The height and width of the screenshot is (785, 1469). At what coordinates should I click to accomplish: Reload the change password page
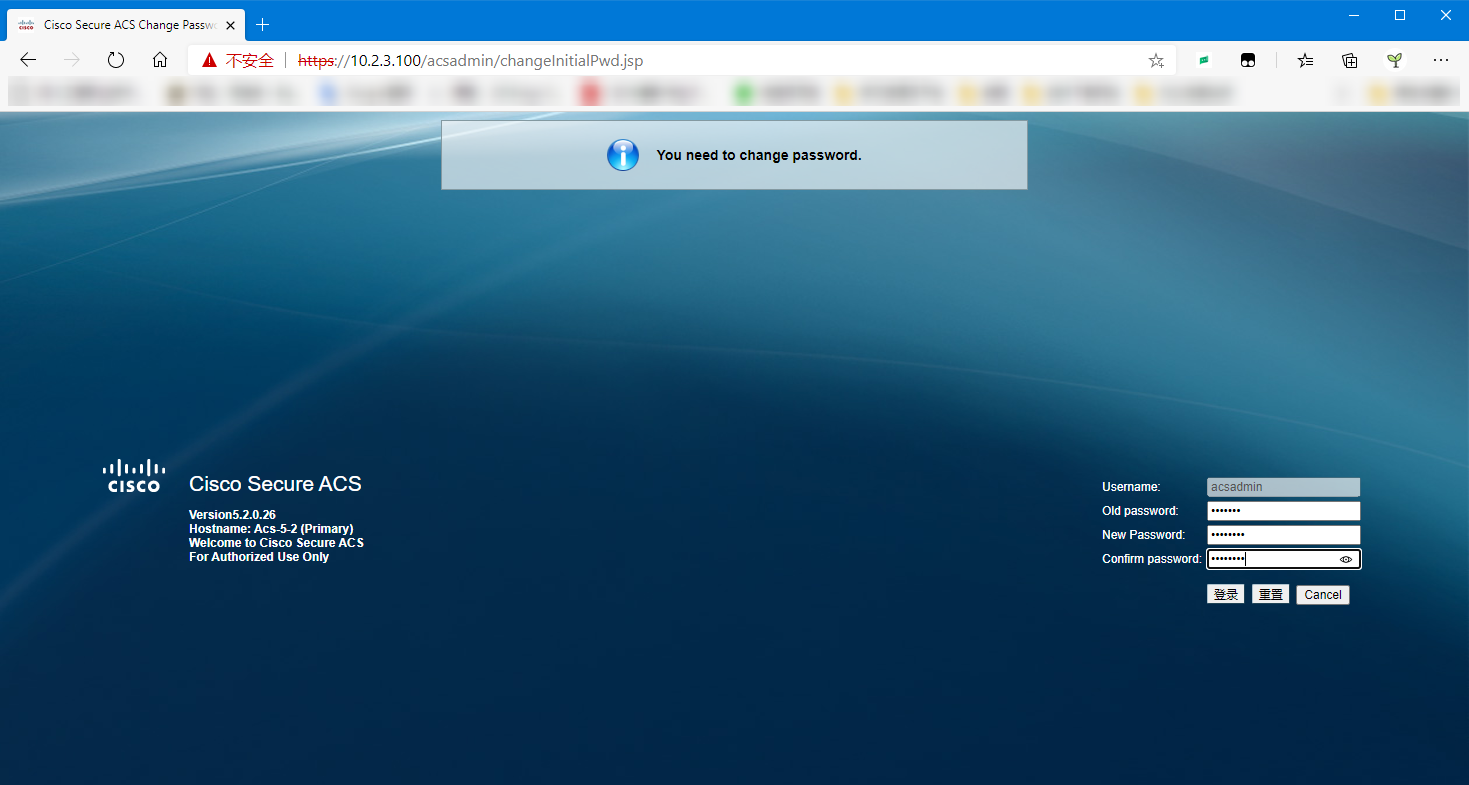point(115,60)
